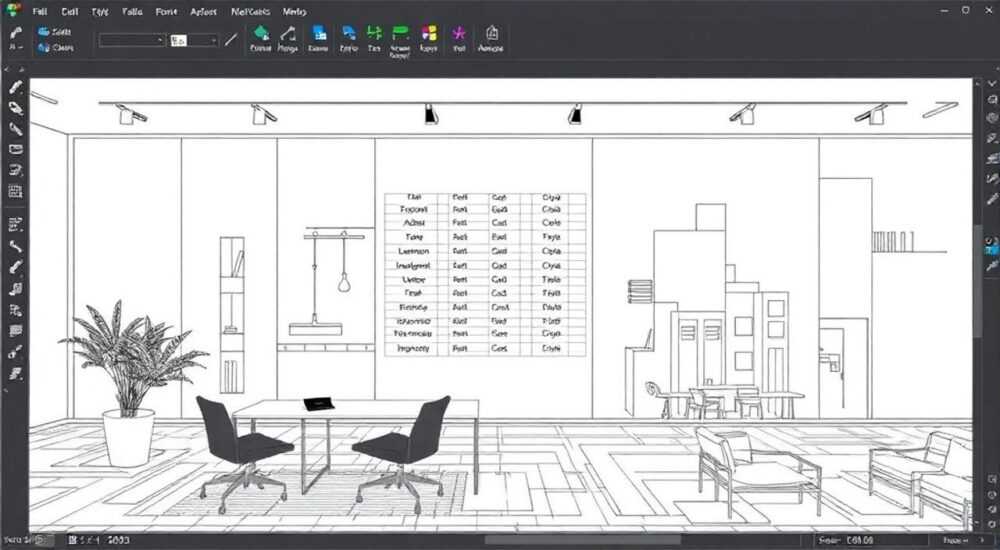Click the grid icon in left sidebar

coord(15,191)
